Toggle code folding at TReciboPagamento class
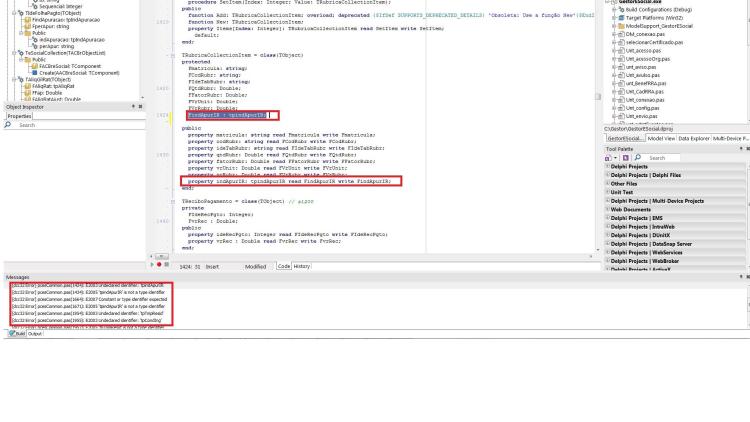This screenshot has width=750, height=422. [x=173, y=201]
